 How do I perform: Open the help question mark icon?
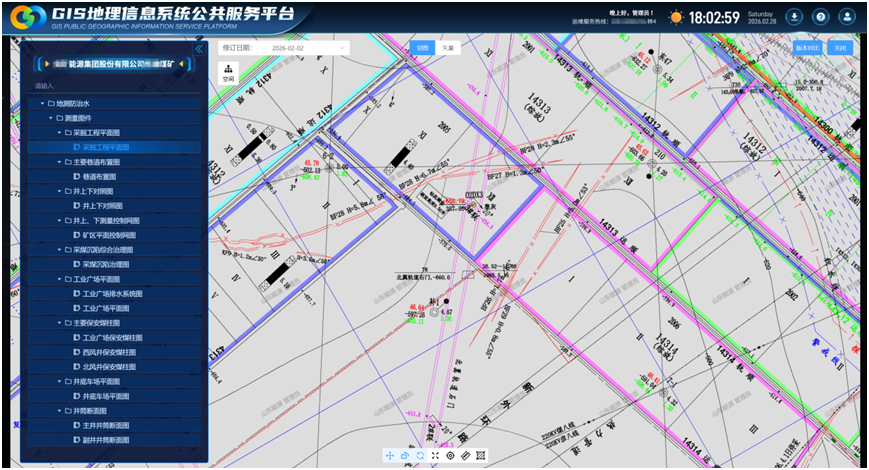(x=820, y=17)
